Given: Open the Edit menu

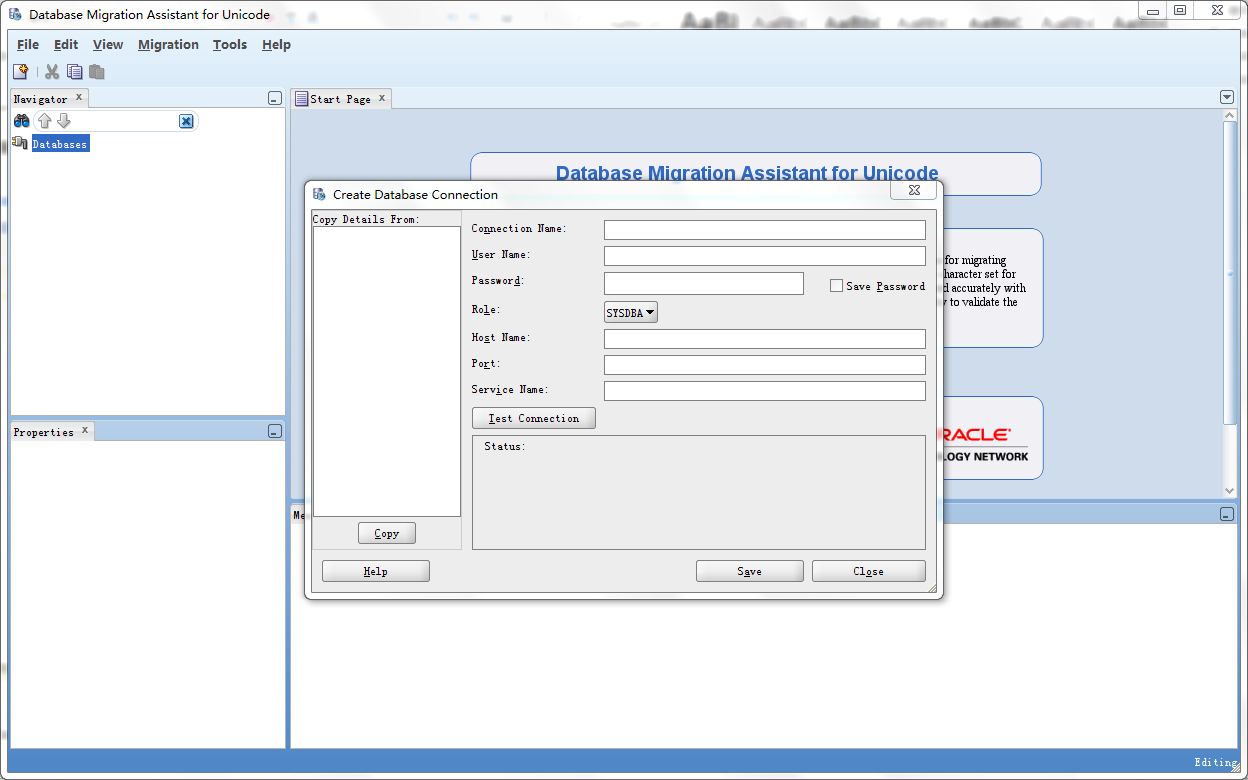Looking at the screenshot, I should [66, 44].
